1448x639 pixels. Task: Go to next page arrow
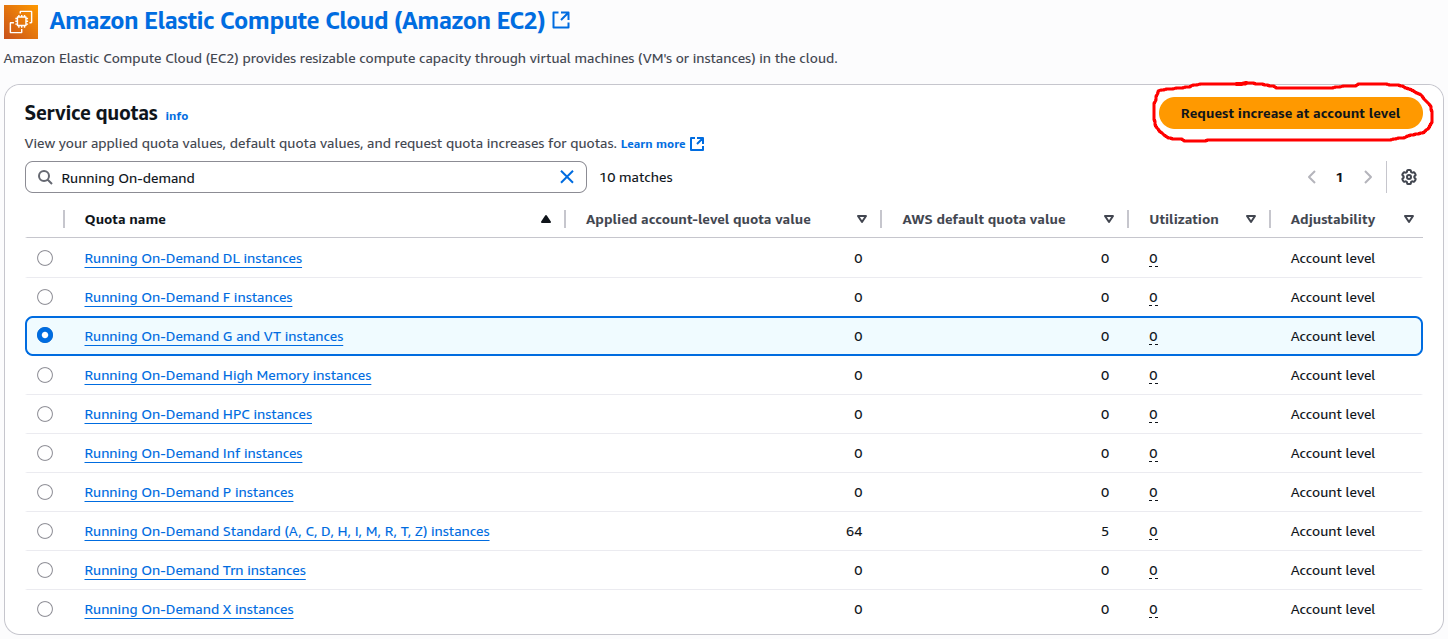1367,177
